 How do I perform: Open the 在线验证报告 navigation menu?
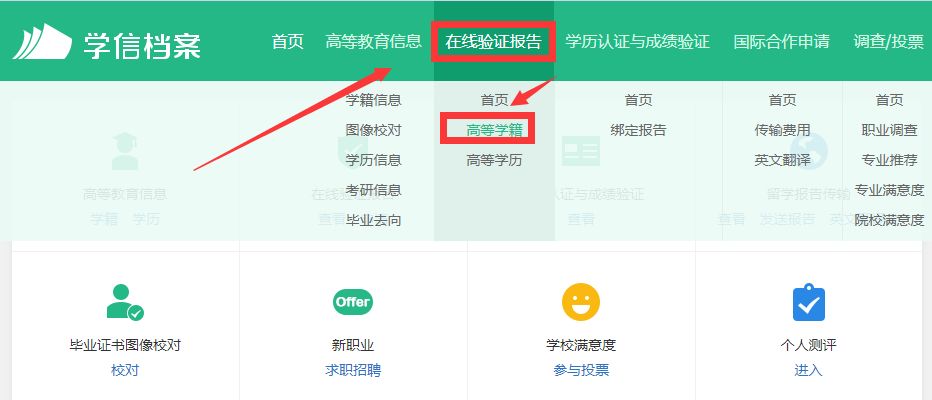[x=494, y=42]
